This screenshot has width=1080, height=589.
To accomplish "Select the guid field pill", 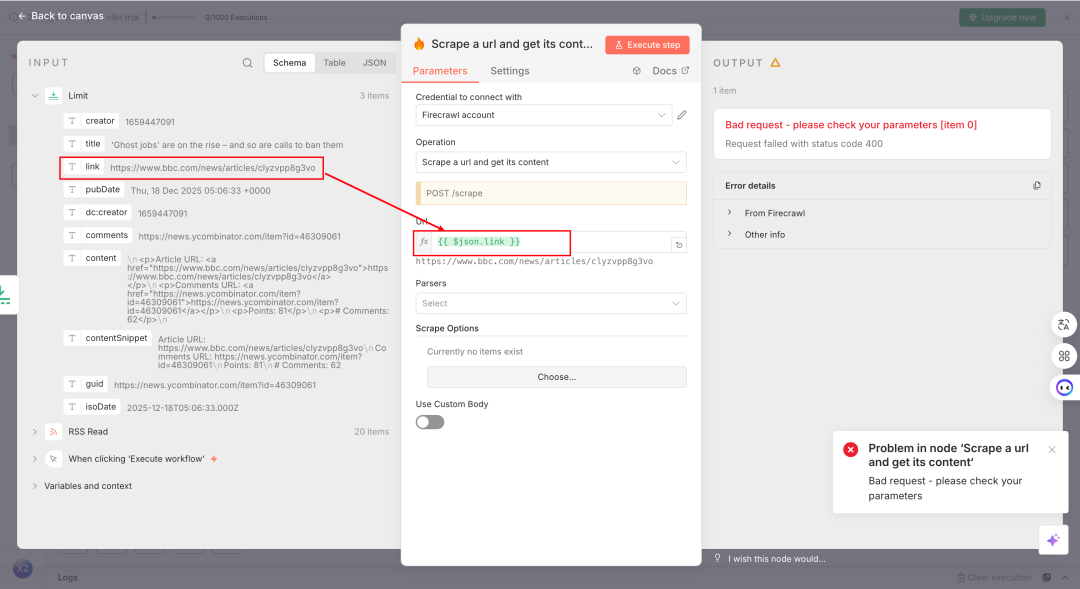I will click(x=86, y=384).
